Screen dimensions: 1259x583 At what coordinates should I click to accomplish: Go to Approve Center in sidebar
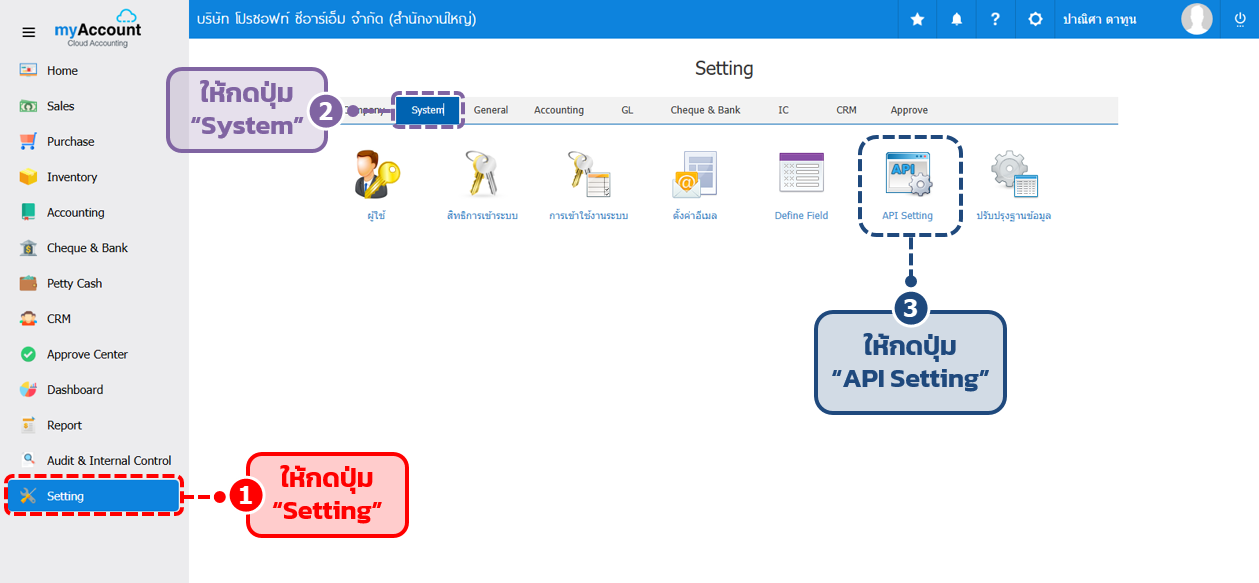click(x=87, y=354)
